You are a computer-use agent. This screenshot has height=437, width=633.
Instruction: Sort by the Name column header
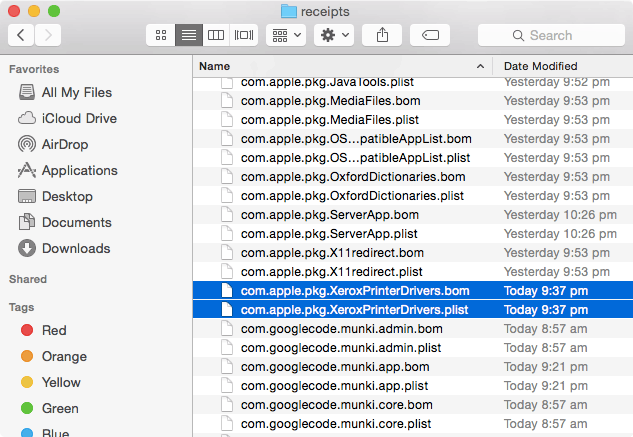coord(340,65)
